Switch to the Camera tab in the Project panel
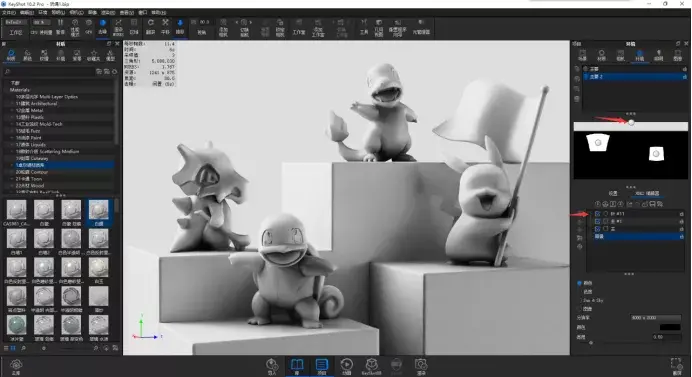This screenshot has width=692, height=377. pos(621,55)
